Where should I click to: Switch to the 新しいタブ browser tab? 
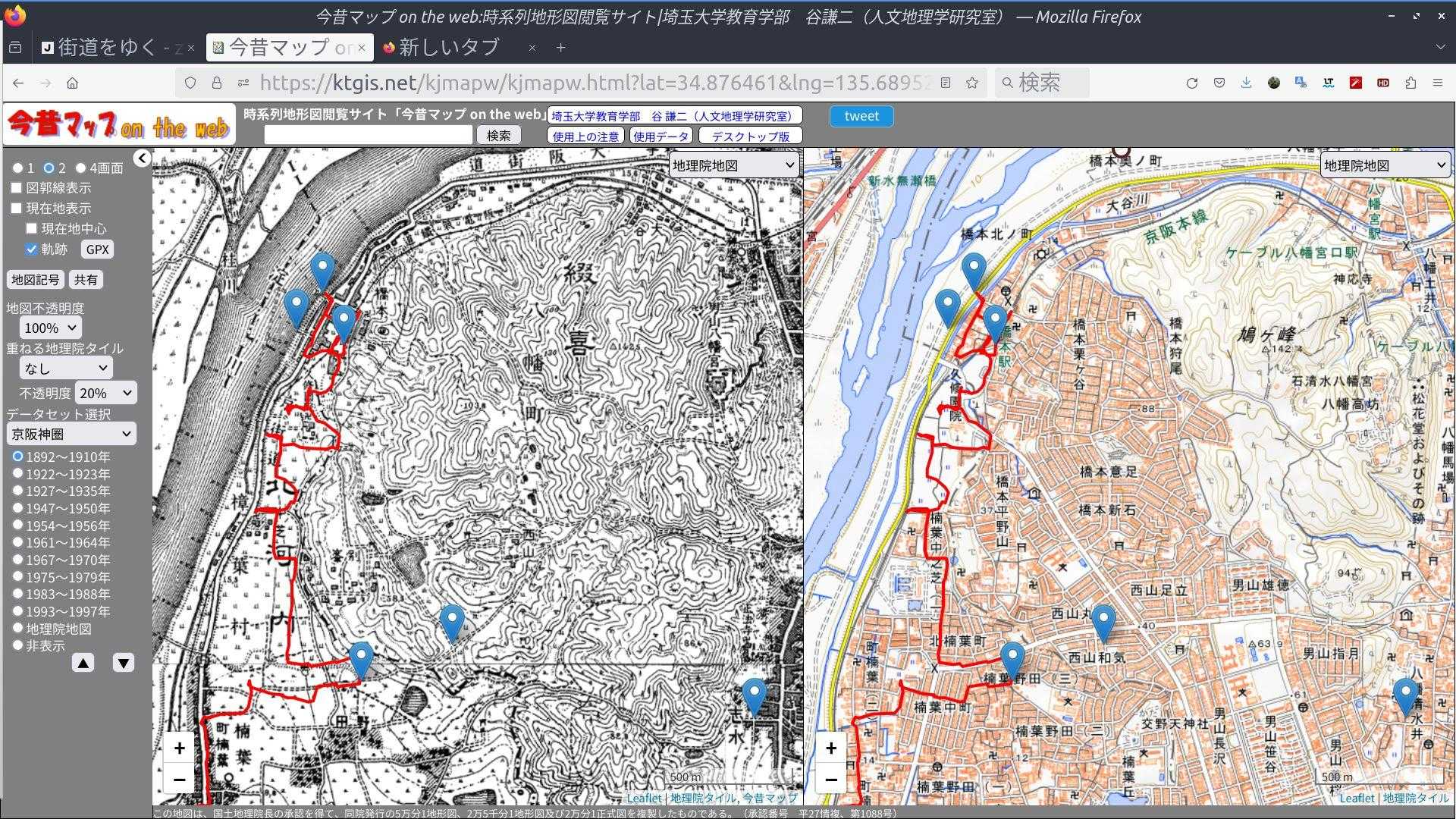tap(449, 48)
